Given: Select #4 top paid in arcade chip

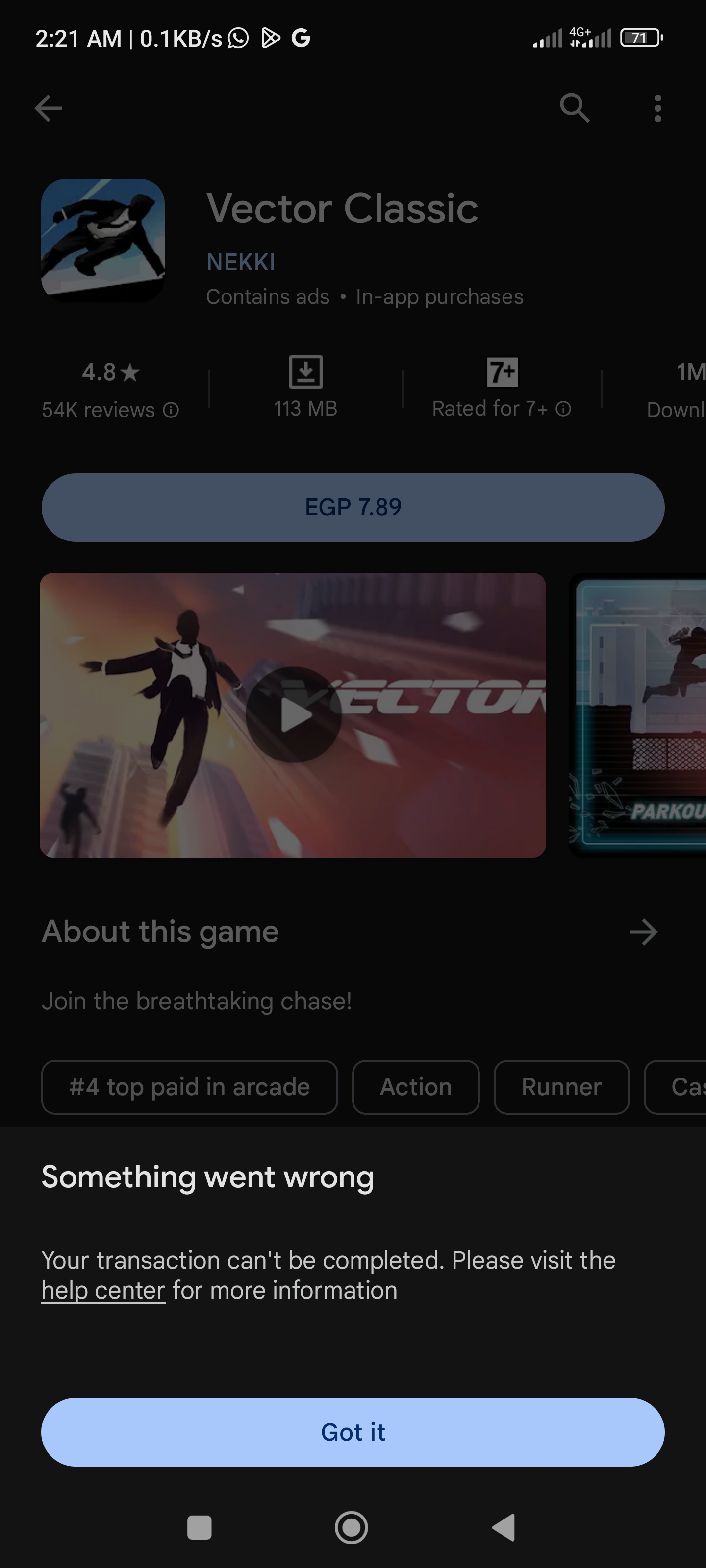Looking at the screenshot, I should click(x=189, y=1087).
